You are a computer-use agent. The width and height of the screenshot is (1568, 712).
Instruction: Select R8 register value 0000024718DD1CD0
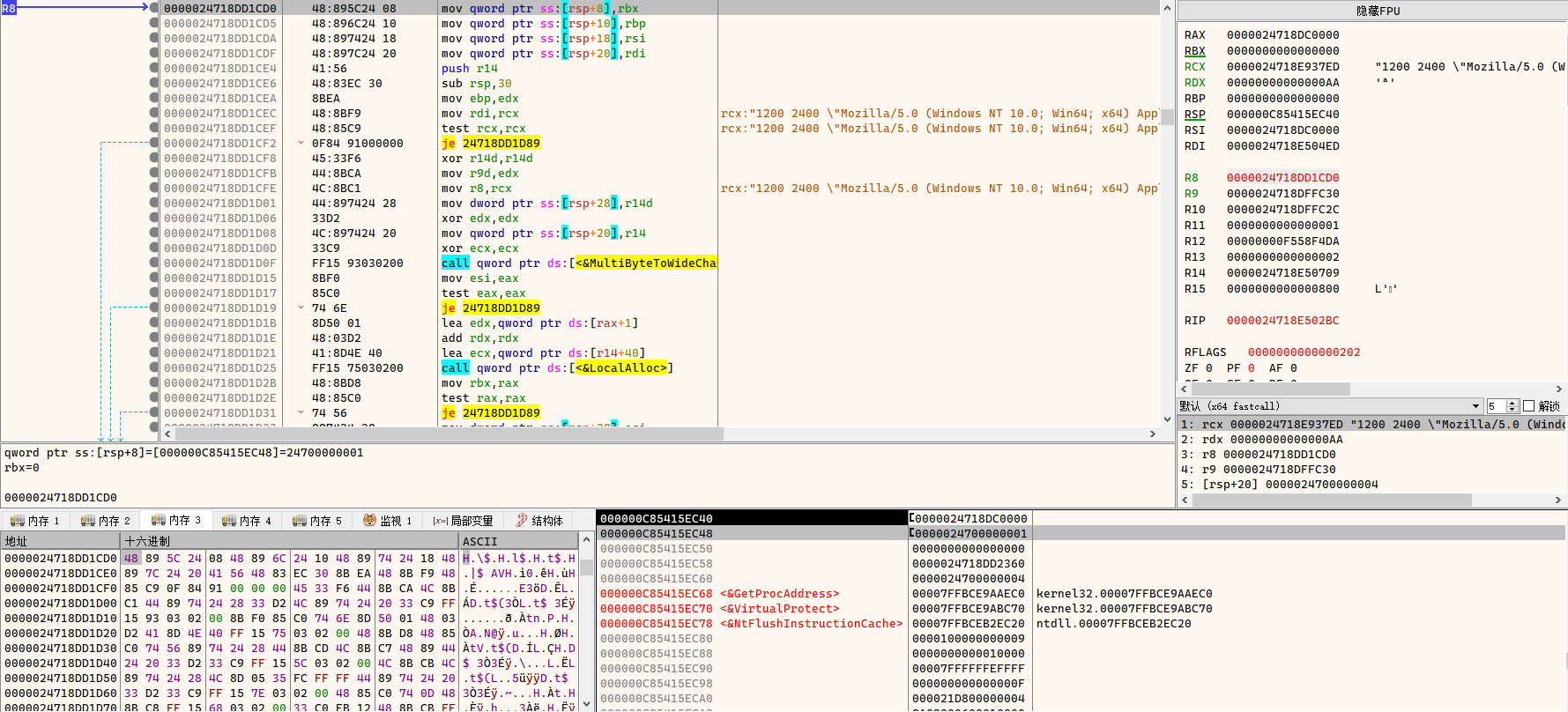(x=1282, y=178)
